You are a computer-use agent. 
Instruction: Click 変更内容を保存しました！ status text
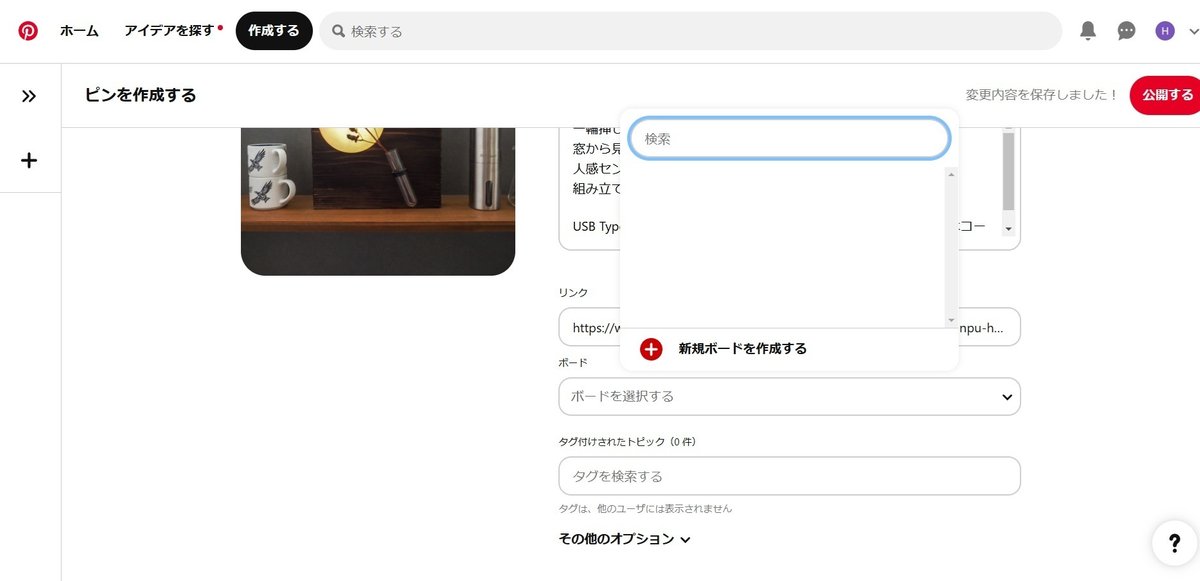pos(1042,95)
